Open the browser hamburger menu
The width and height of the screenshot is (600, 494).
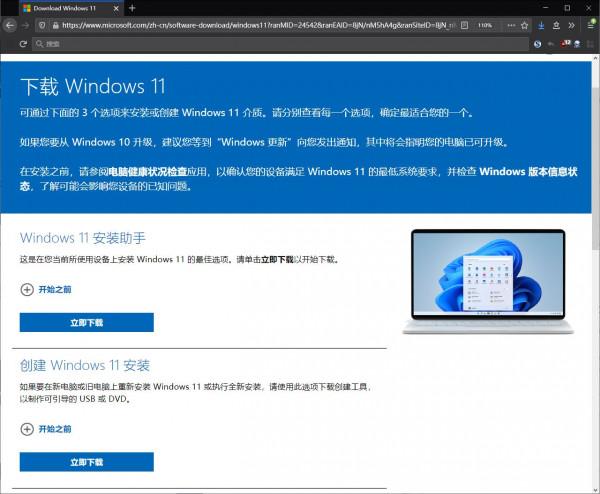tap(591, 25)
